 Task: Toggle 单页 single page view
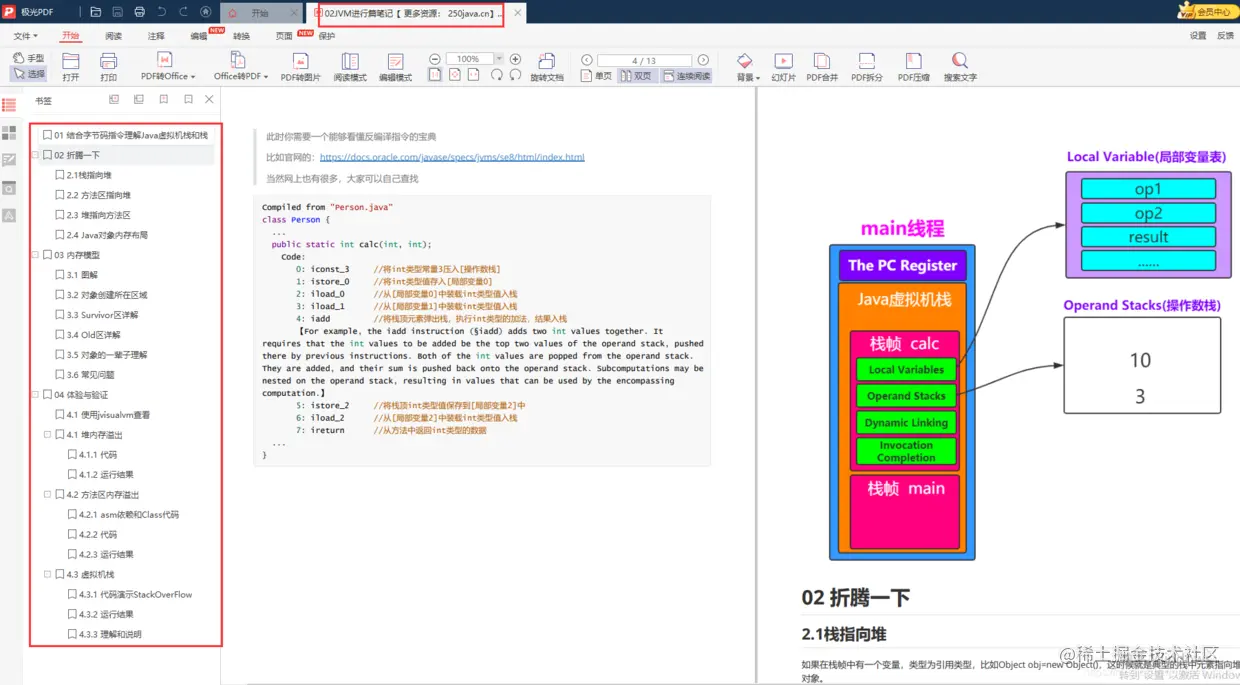[597, 76]
